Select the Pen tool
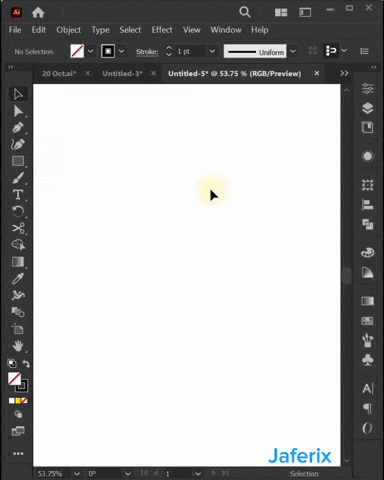 coord(18,128)
